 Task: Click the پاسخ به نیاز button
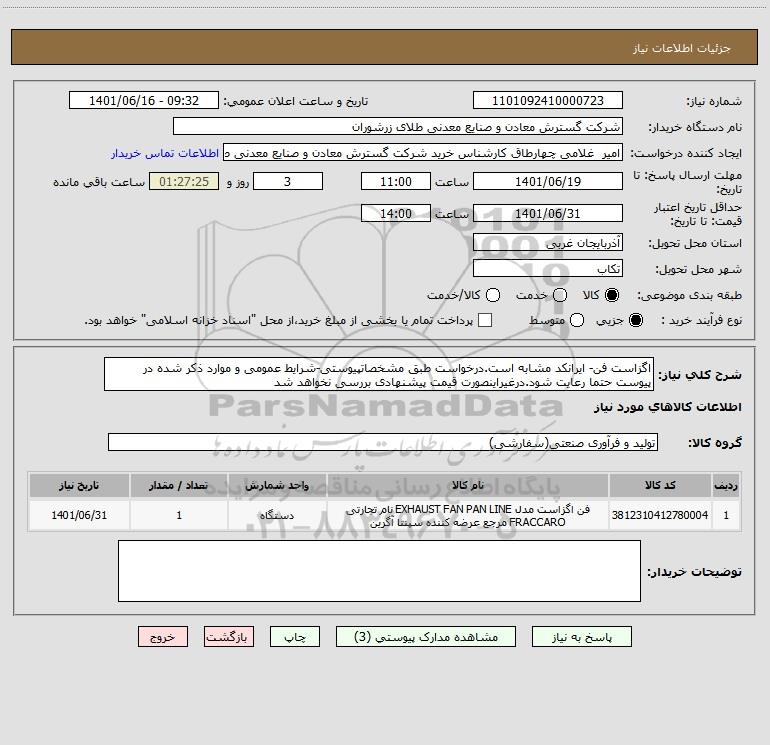581,637
